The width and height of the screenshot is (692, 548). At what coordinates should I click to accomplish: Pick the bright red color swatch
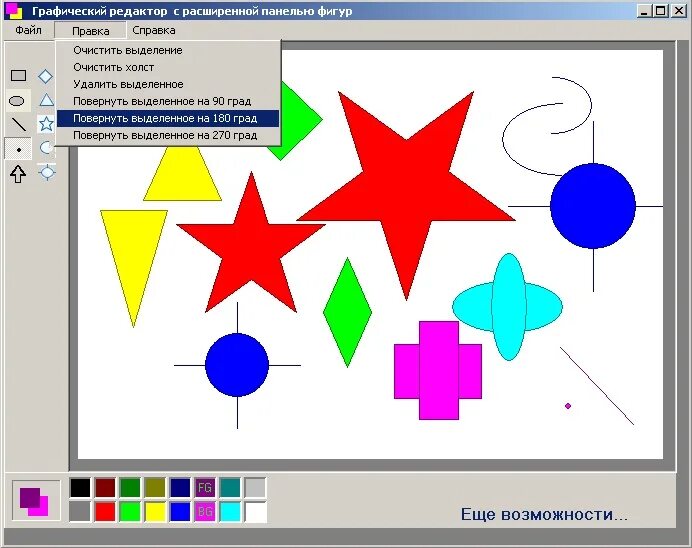pos(105,512)
